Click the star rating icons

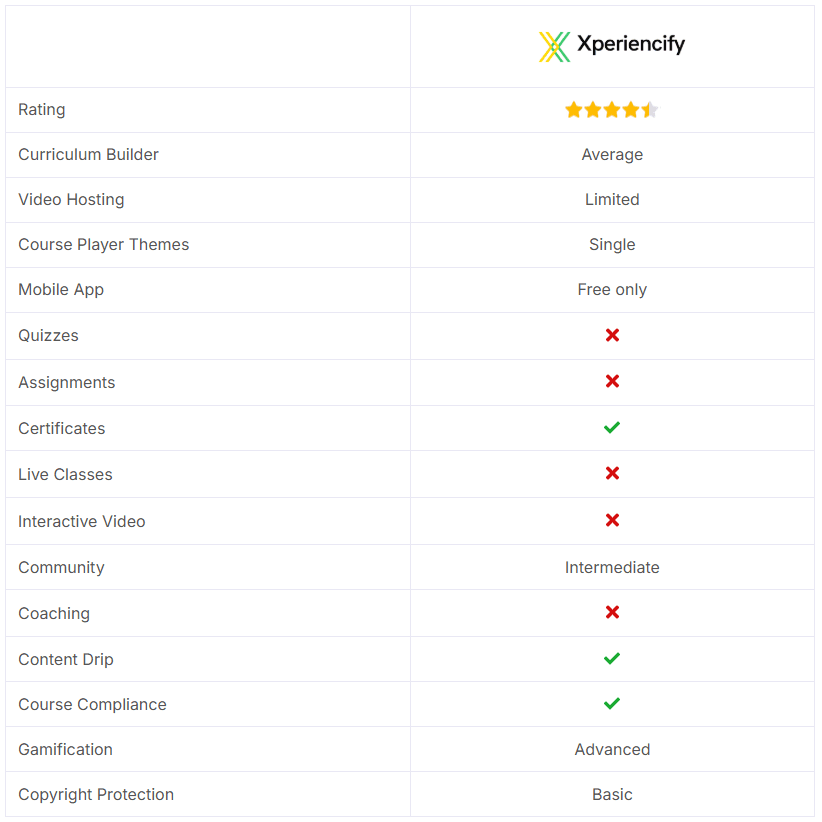click(612, 110)
